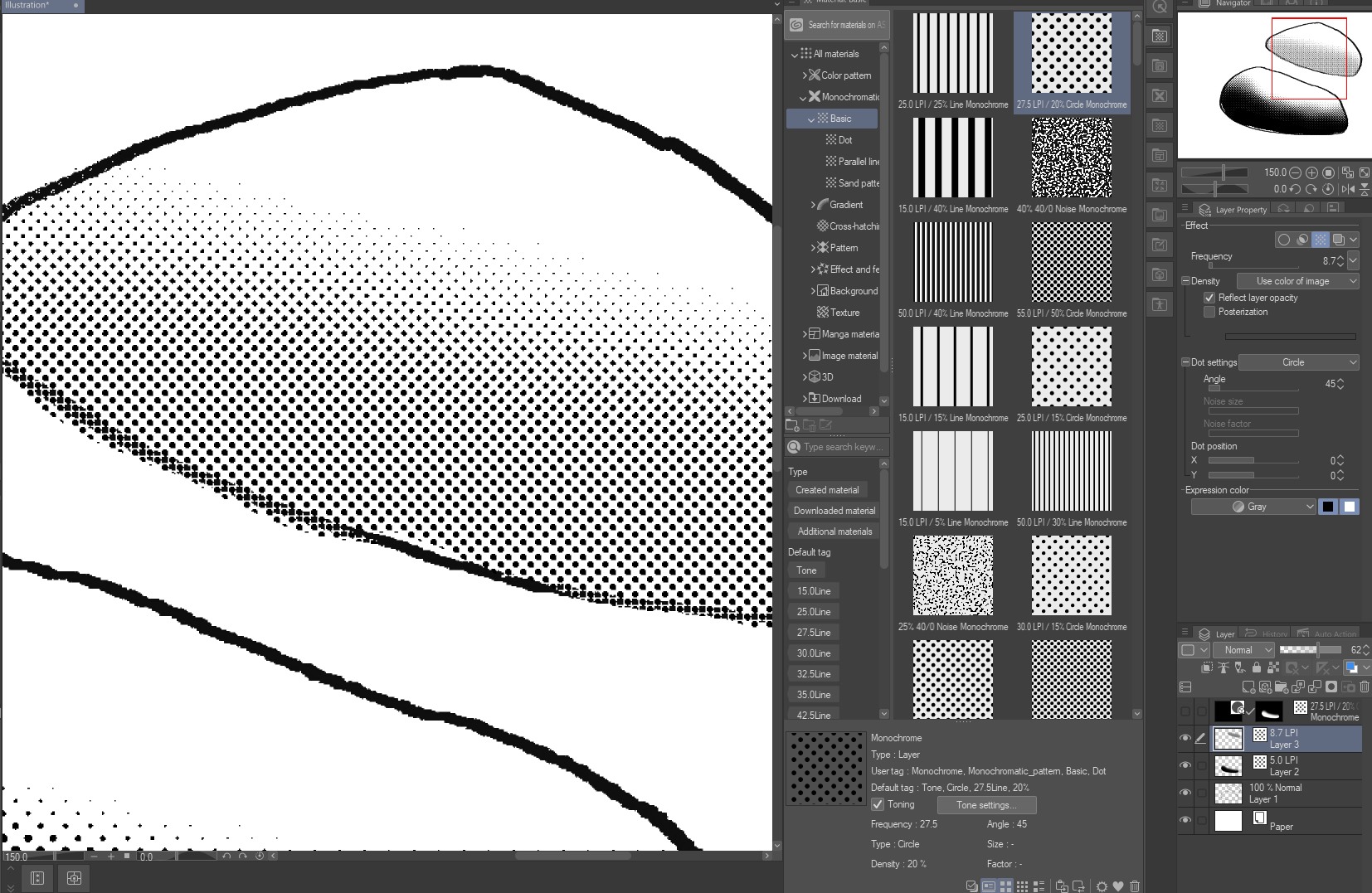Filter by Created material type

tap(827, 490)
